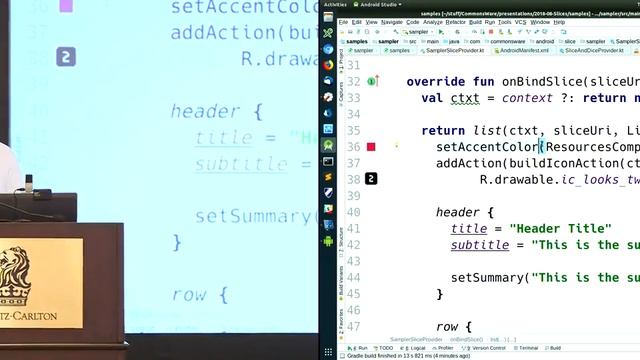Open the Tools menu
The image size is (640, 360).
coord(504,22)
